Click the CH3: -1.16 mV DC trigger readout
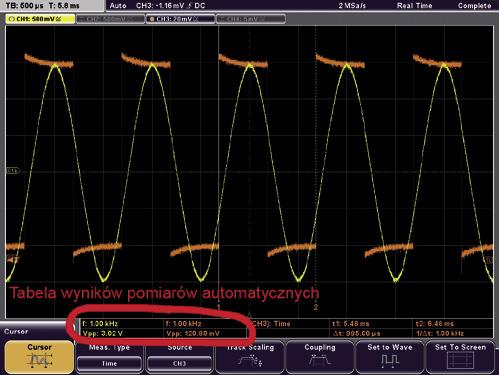The width and height of the screenshot is (499, 375). coord(171,6)
